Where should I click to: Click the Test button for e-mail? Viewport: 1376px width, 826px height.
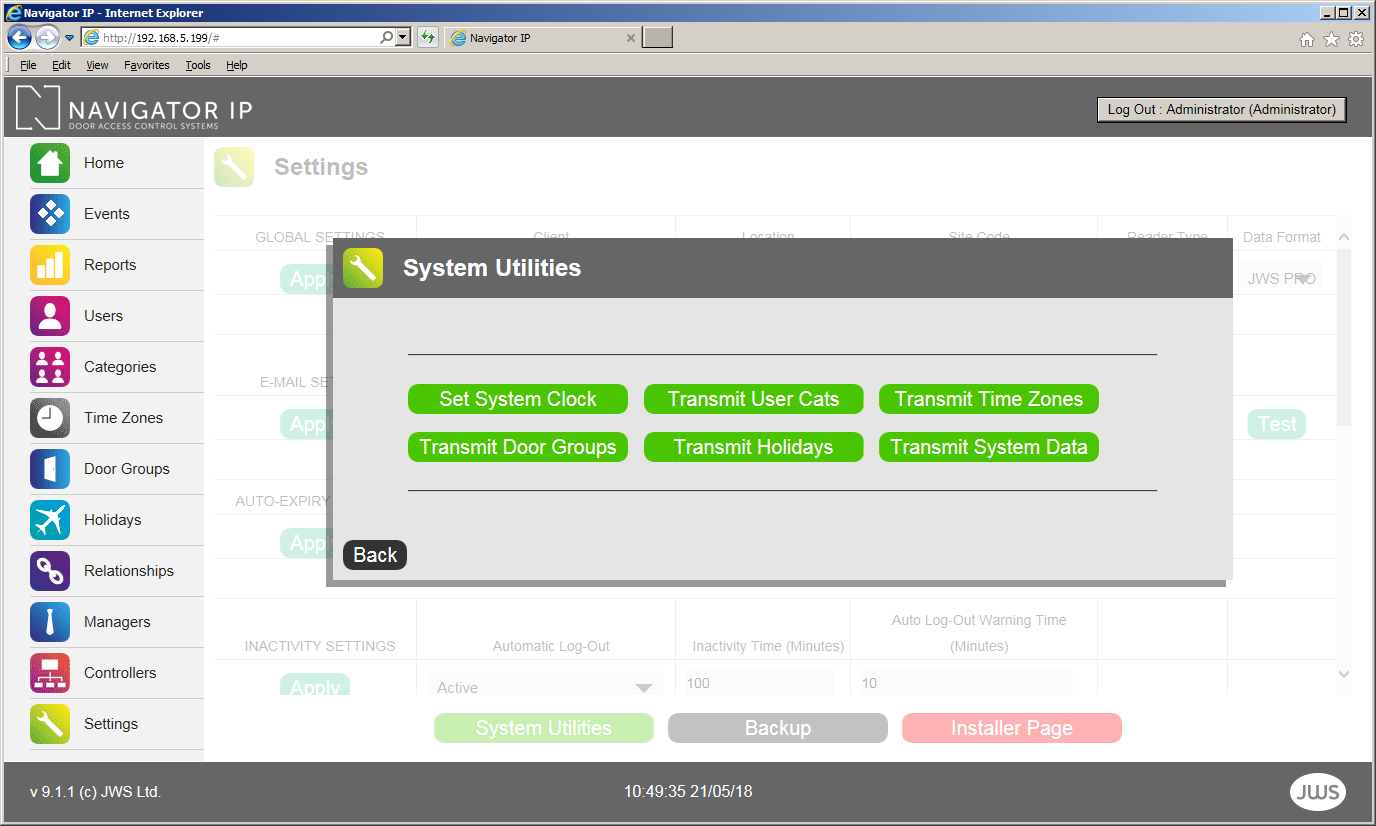pos(1277,424)
